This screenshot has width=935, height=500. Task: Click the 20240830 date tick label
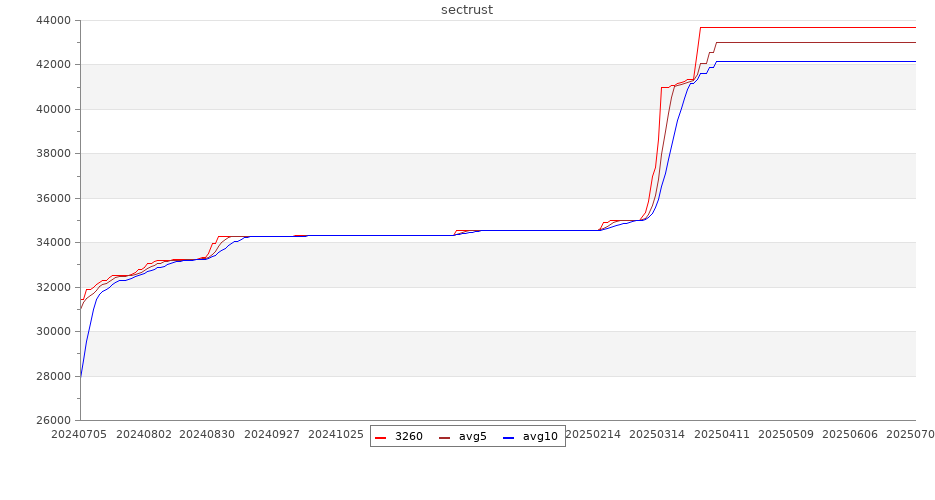(208, 435)
